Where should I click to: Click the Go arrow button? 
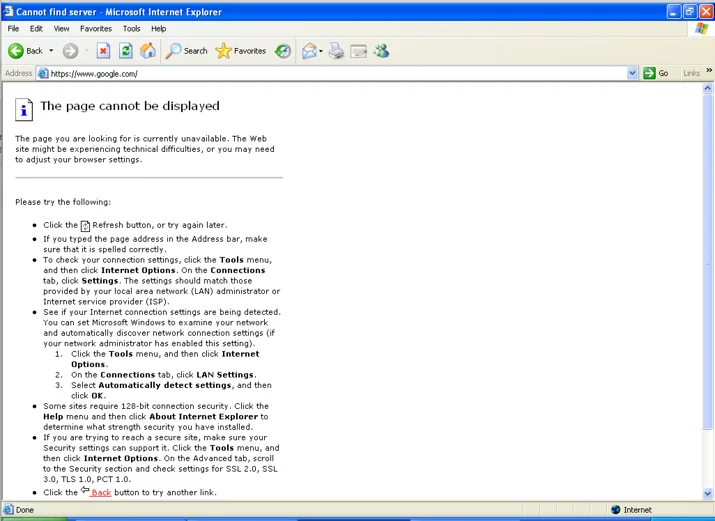pos(656,73)
